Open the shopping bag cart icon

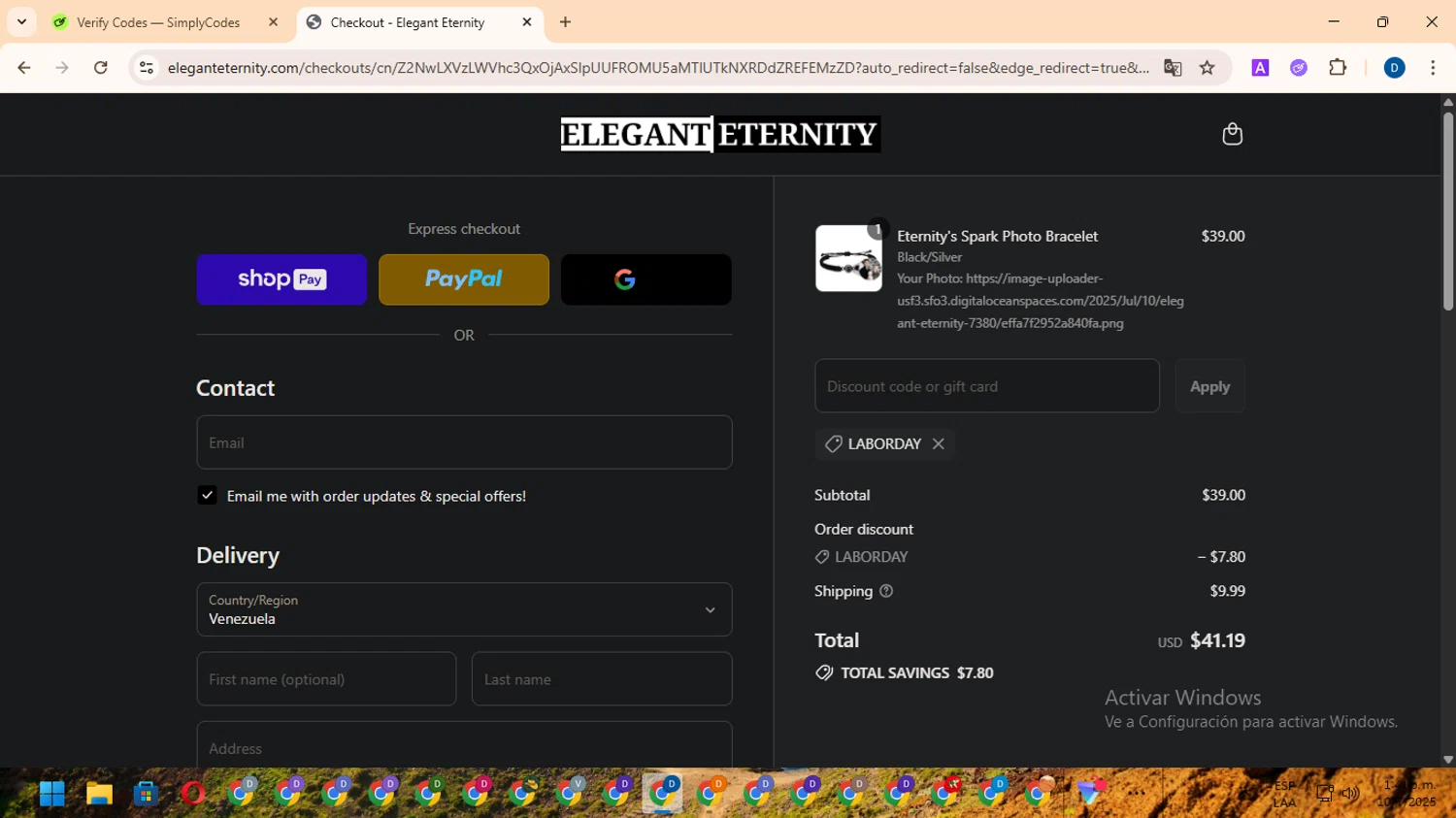click(x=1232, y=134)
